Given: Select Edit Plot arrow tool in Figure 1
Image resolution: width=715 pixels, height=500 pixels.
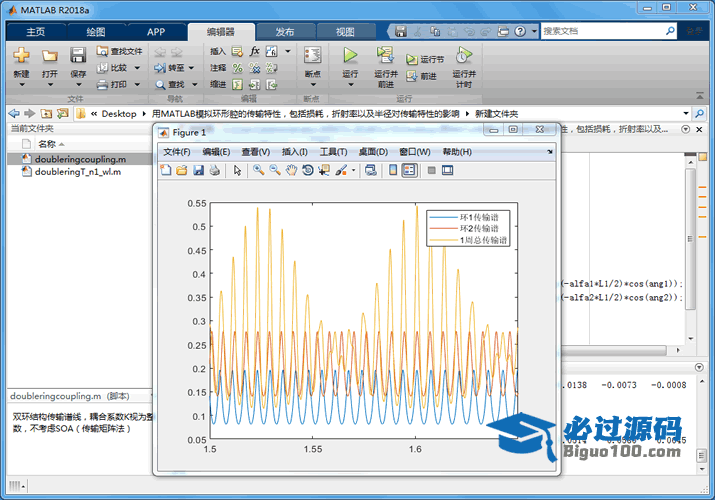Looking at the screenshot, I should click(237, 170).
